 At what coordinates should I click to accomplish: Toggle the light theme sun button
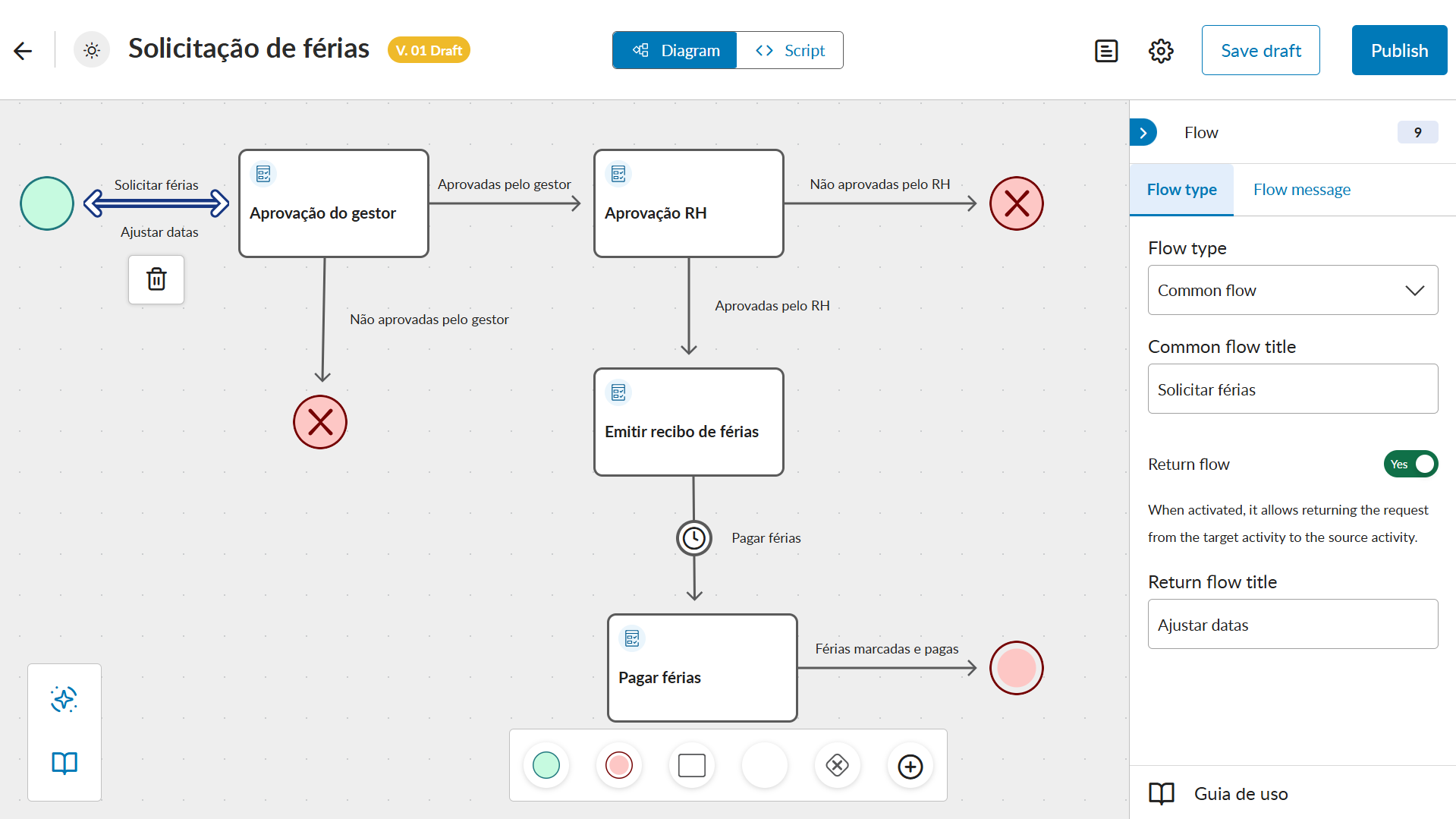pyautogui.click(x=92, y=51)
